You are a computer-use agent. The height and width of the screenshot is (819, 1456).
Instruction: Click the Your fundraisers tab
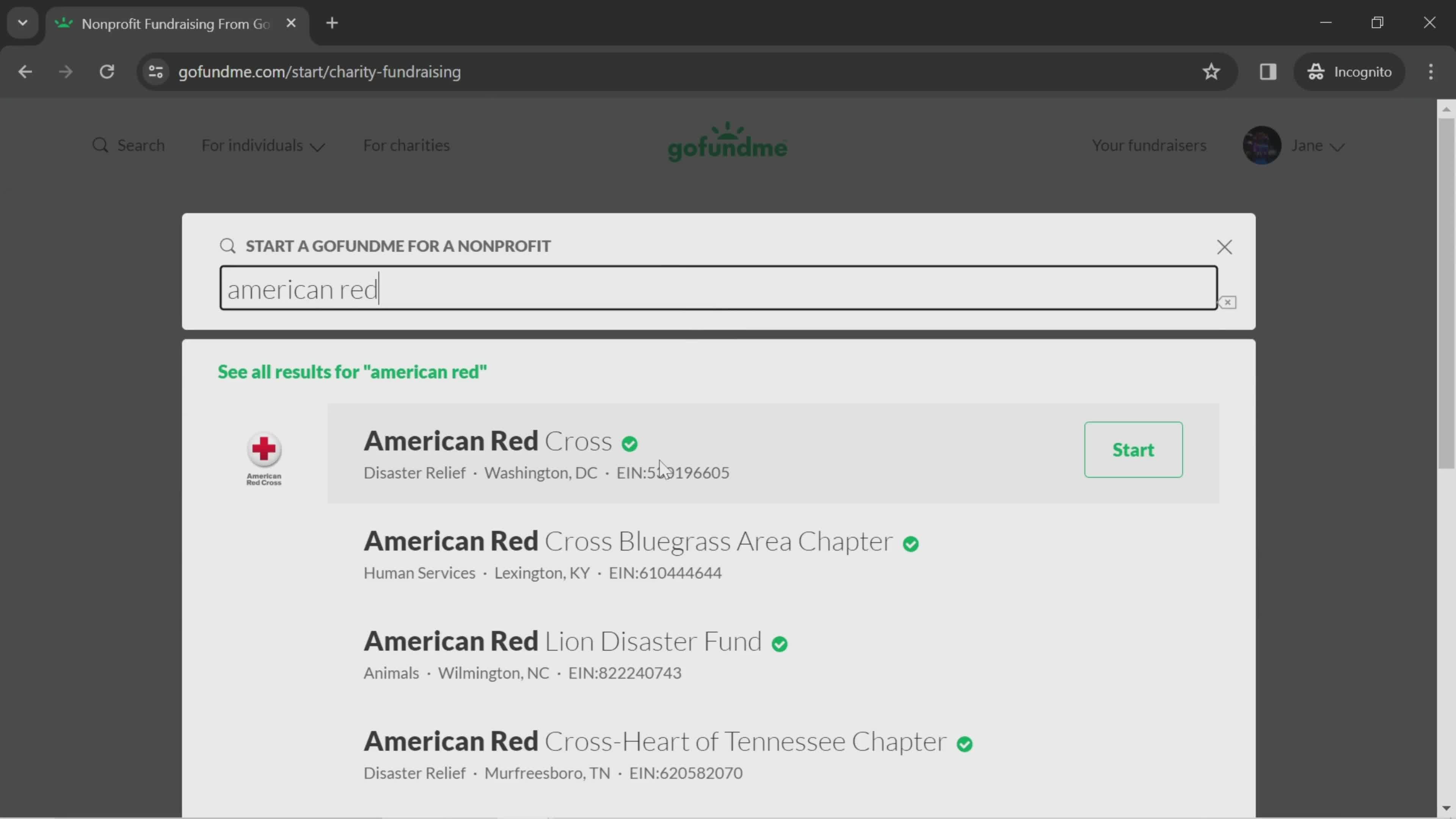[x=1149, y=145]
